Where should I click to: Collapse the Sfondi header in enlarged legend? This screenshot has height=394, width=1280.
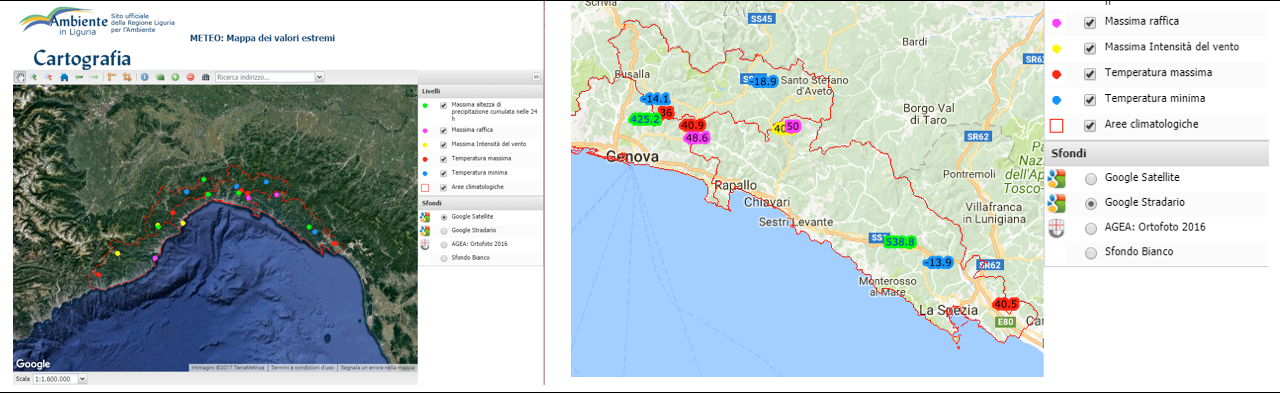pyautogui.click(x=1157, y=154)
